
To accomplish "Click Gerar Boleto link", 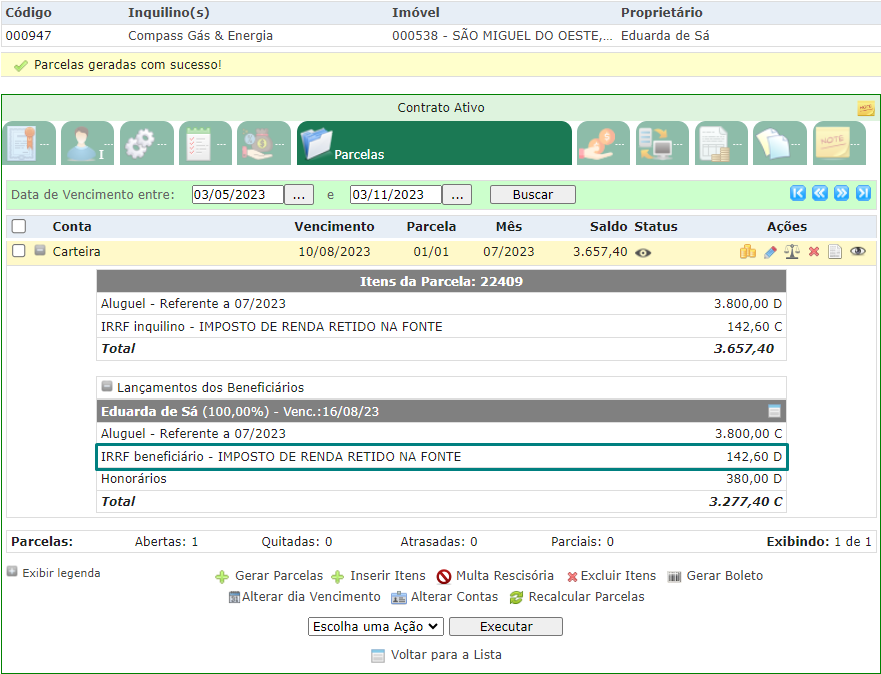I will point(725,576).
